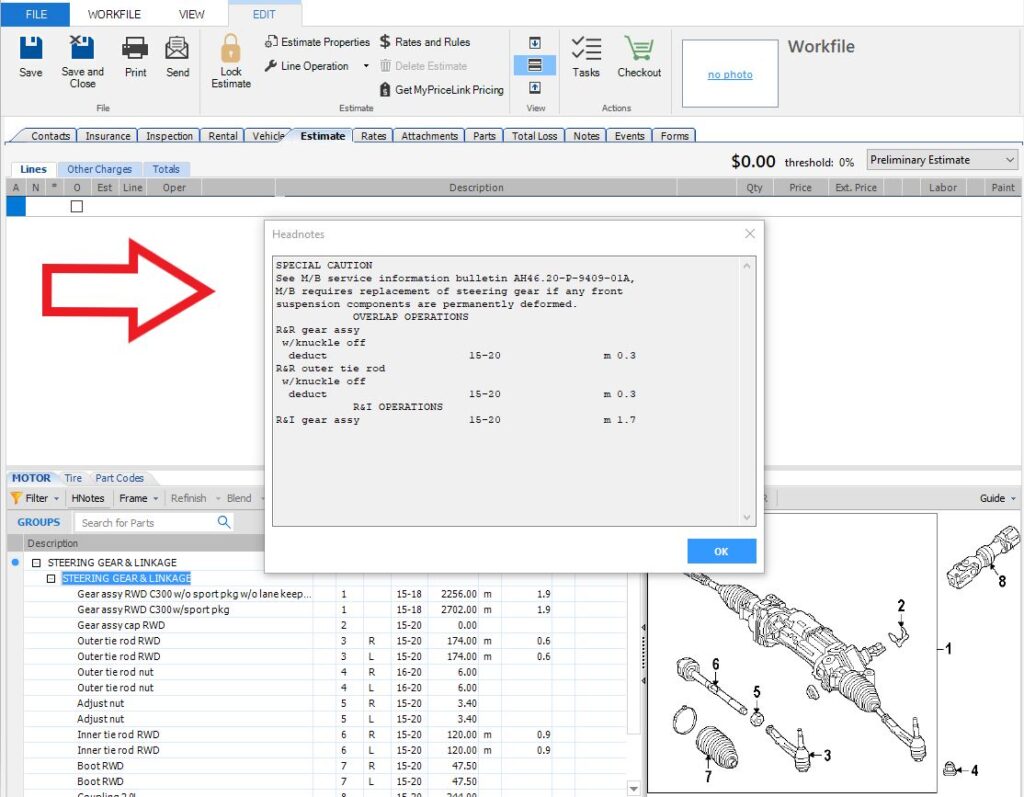Image resolution: width=1024 pixels, height=797 pixels.
Task: Open the Filter dropdown menu
Action: point(36,498)
